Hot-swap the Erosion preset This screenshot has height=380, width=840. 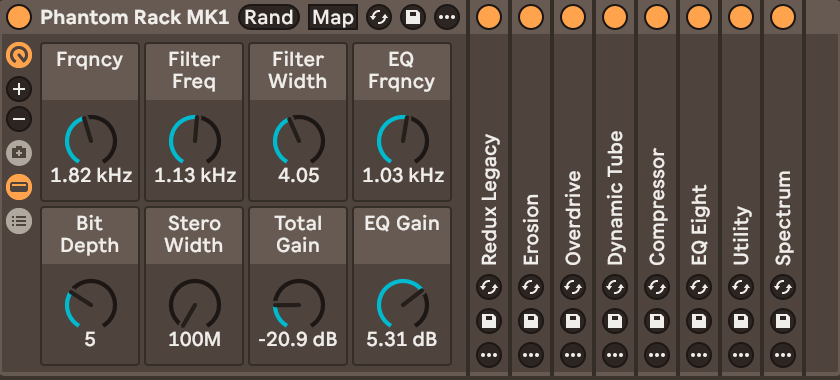531,287
